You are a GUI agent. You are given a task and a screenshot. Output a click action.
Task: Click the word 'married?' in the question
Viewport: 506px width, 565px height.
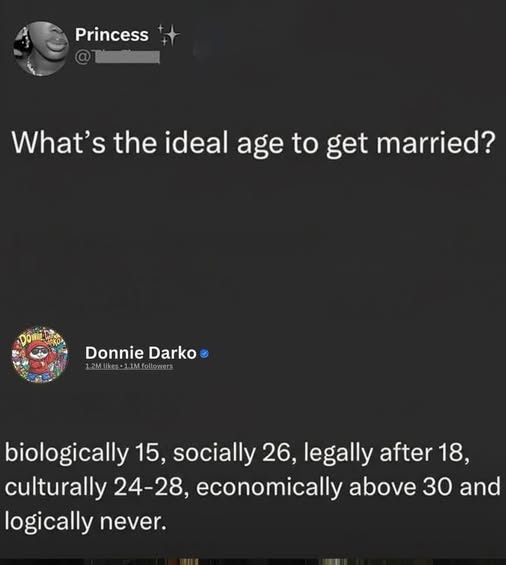(x=436, y=142)
